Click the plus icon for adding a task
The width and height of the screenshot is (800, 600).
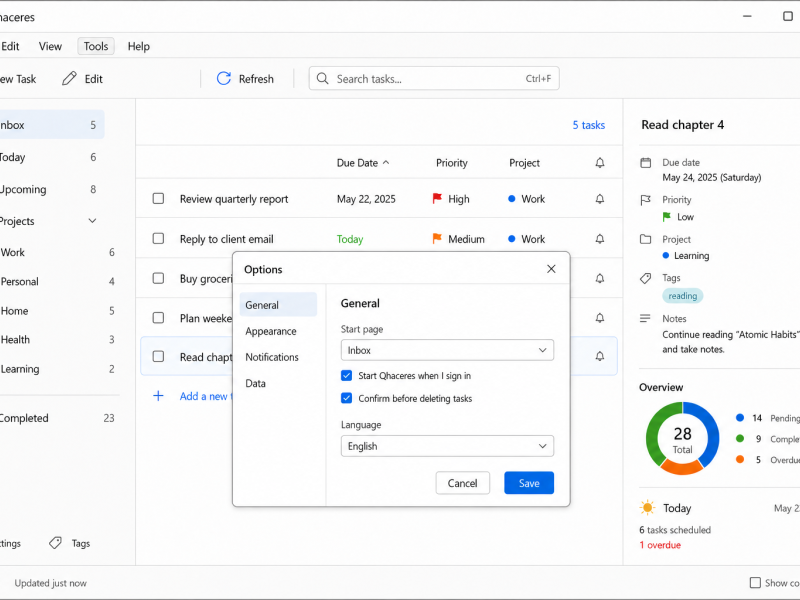(158, 396)
